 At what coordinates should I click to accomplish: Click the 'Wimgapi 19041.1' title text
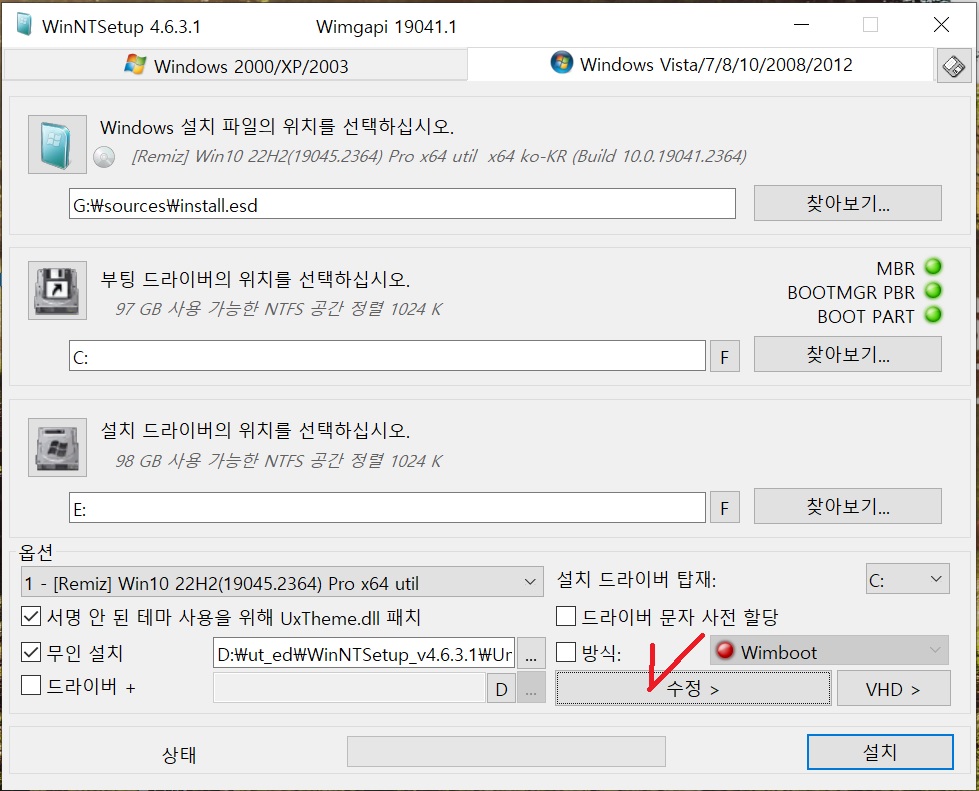(x=386, y=27)
